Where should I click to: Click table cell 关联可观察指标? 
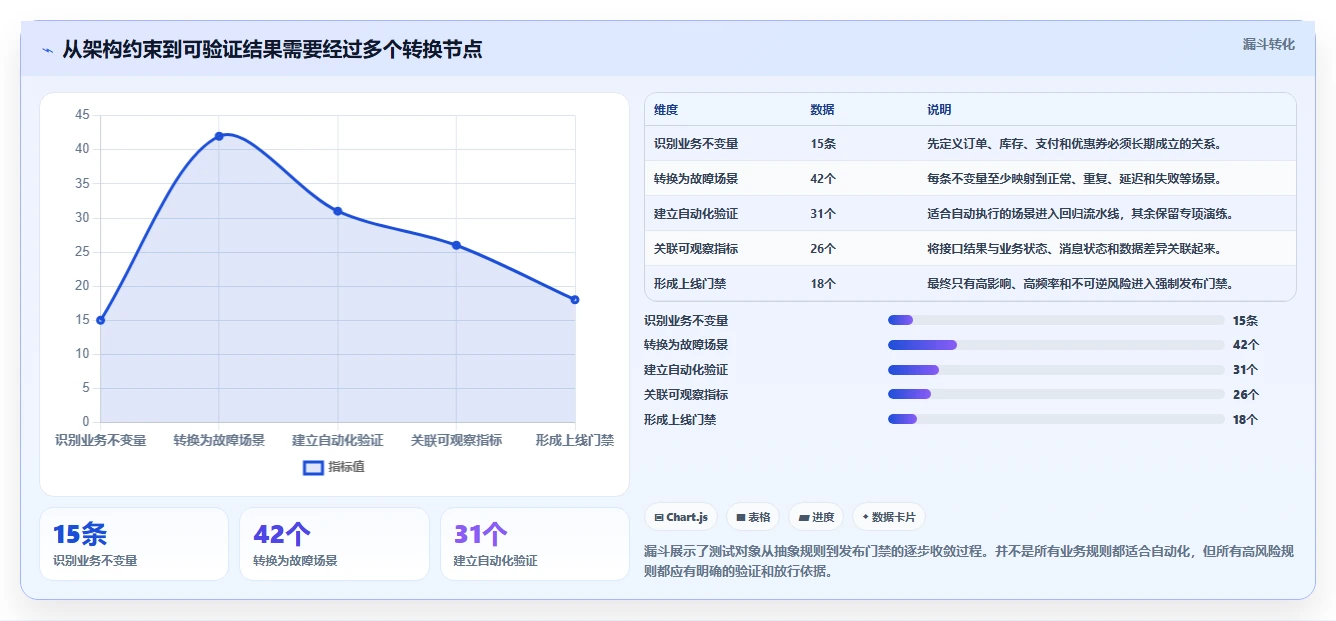click(696, 249)
